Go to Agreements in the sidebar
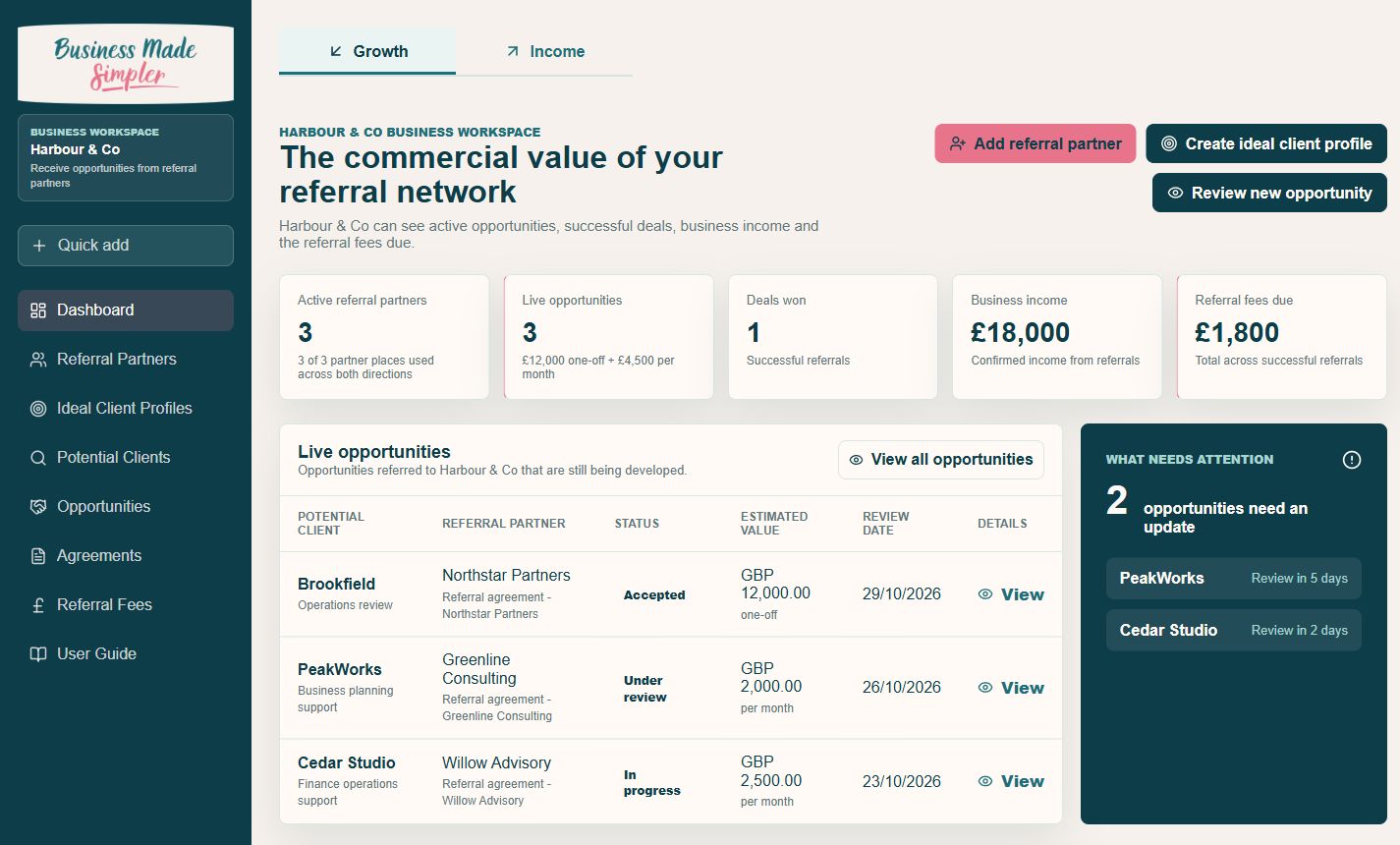Screen dimensions: 1400x845 point(126,556)
